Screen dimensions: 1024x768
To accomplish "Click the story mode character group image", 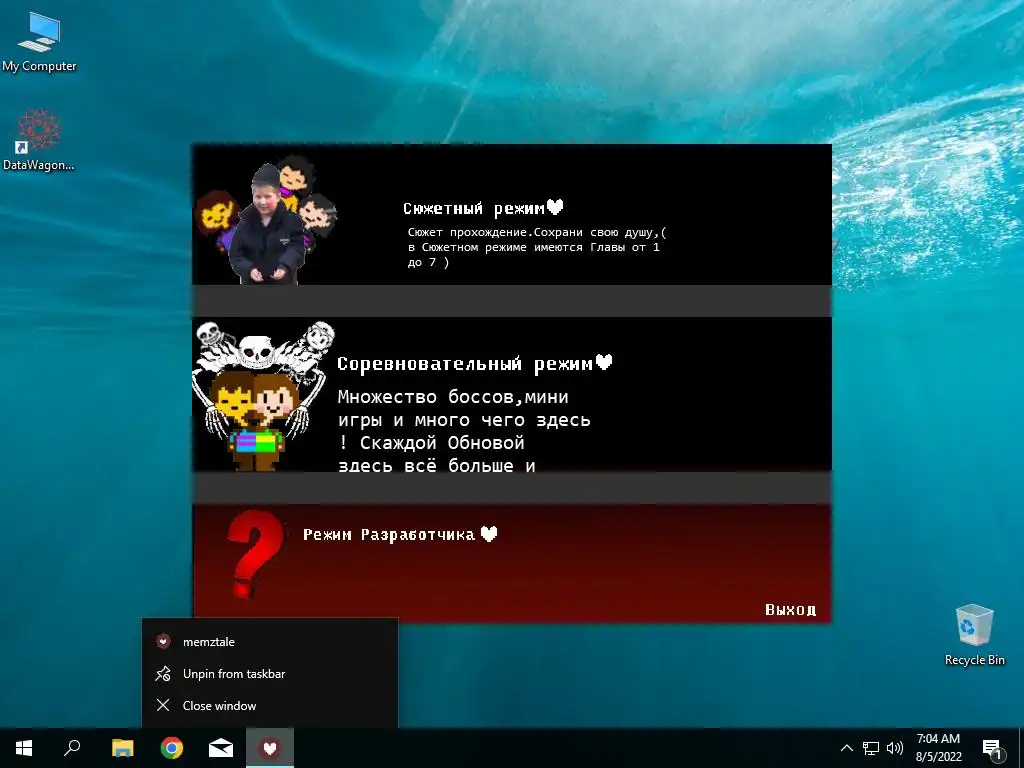I will pos(266,220).
